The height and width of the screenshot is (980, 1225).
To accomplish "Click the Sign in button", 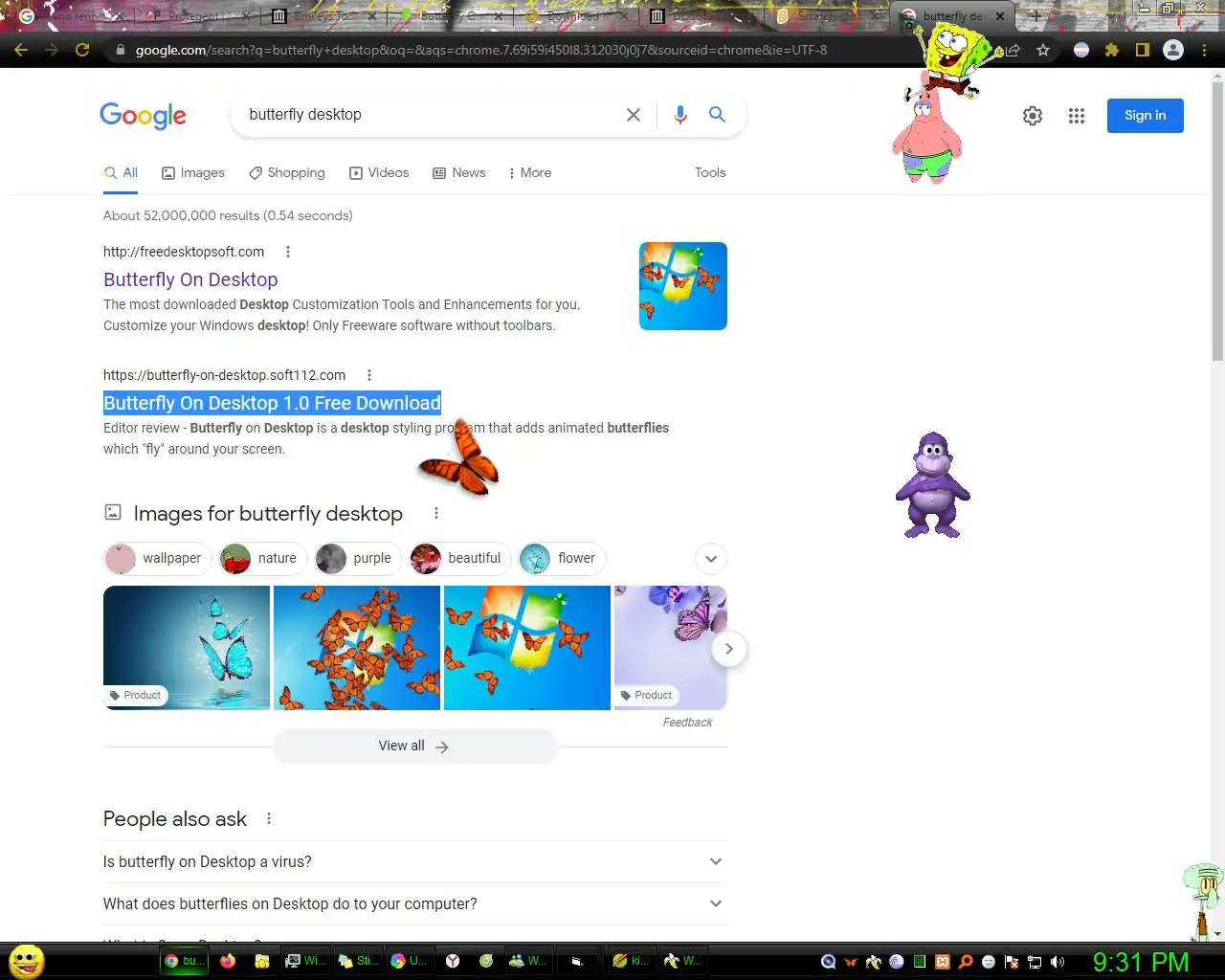I will tap(1146, 116).
